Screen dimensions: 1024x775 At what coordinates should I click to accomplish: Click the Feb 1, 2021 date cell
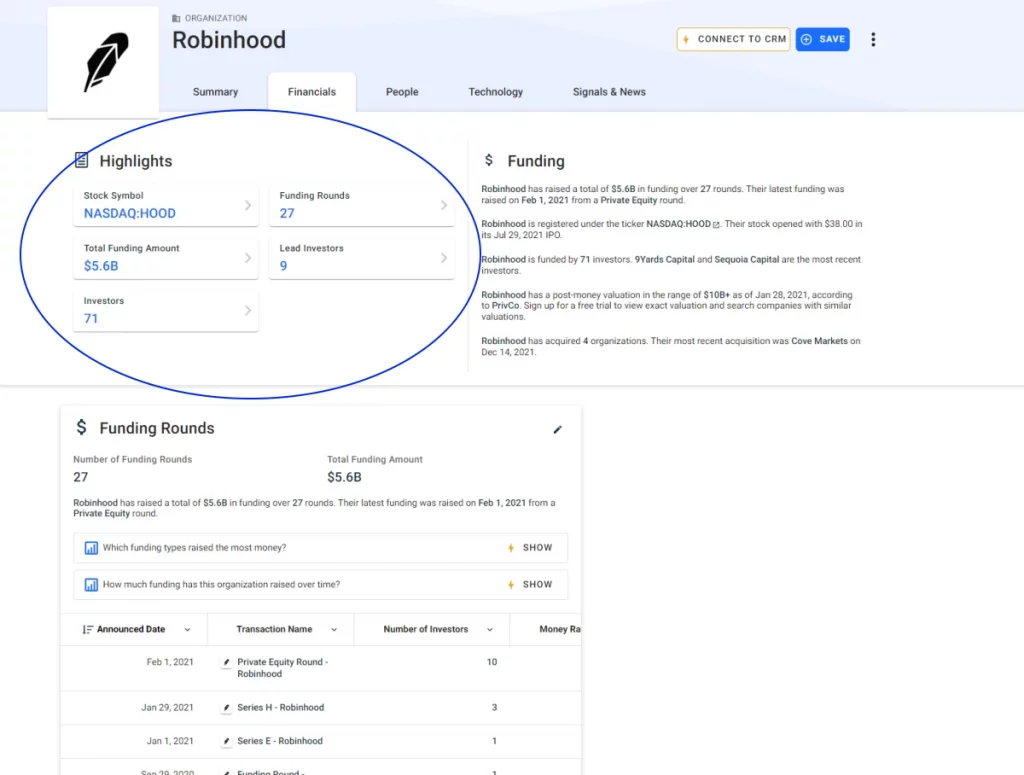[170, 662]
